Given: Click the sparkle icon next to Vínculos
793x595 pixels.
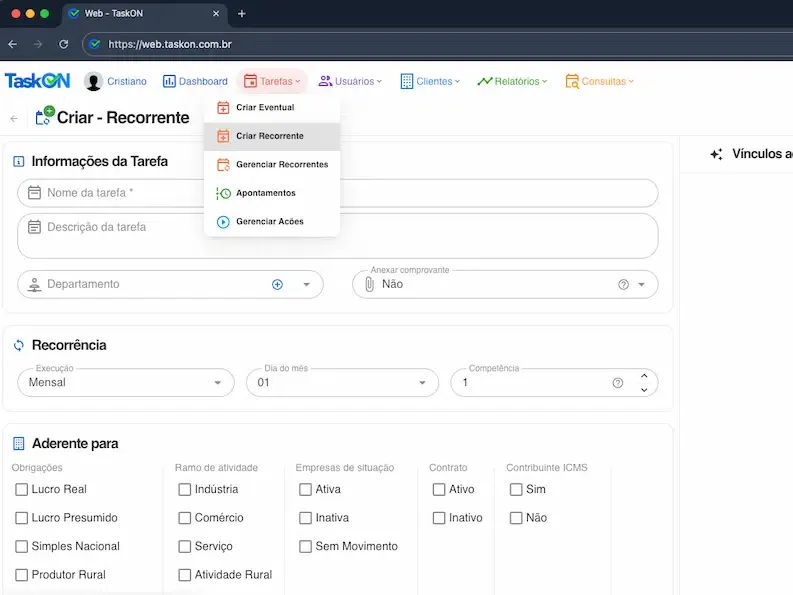Looking at the screenshot, I should tap(716, 155).
